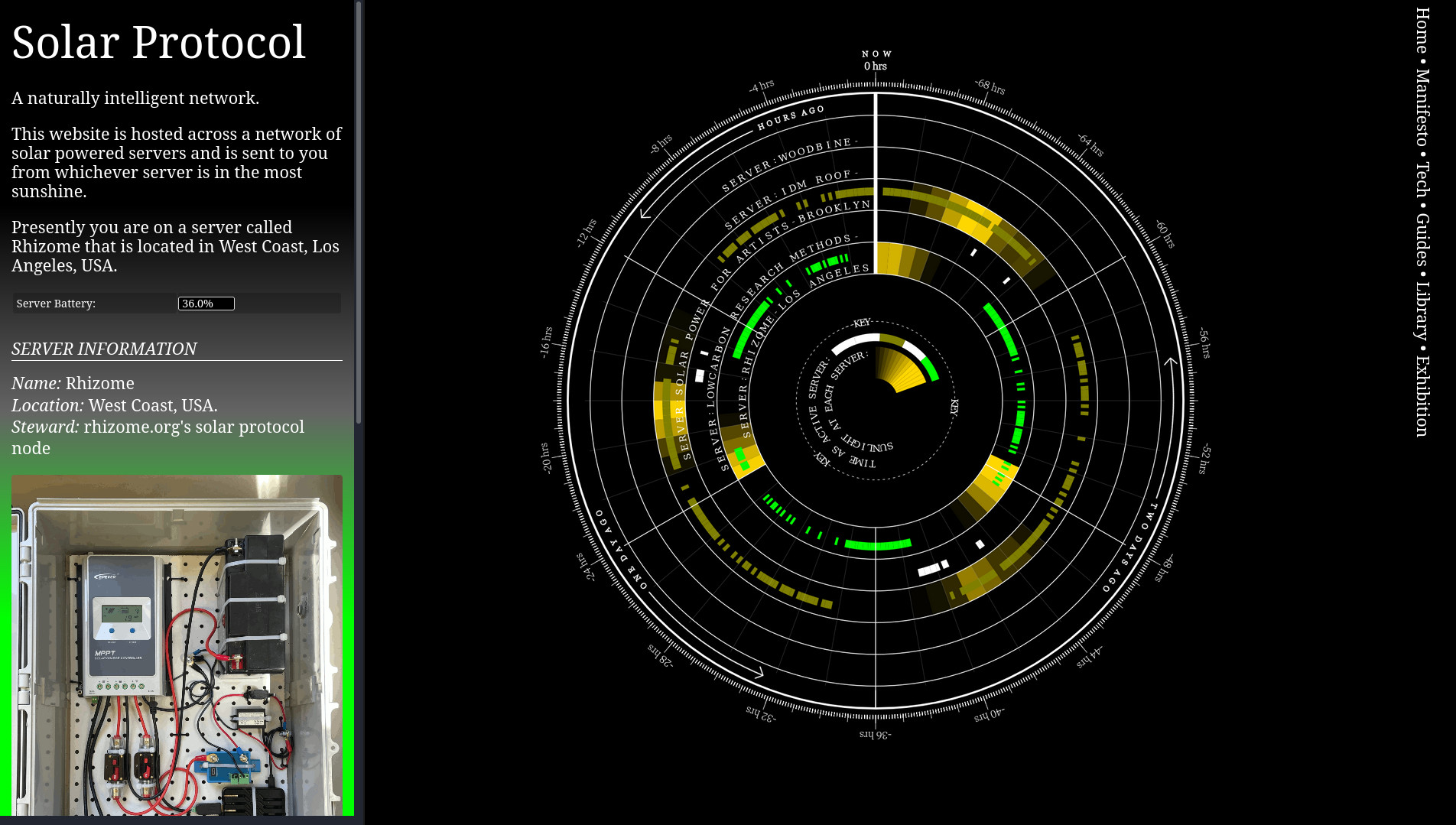Open the Tech page link

1422,179
